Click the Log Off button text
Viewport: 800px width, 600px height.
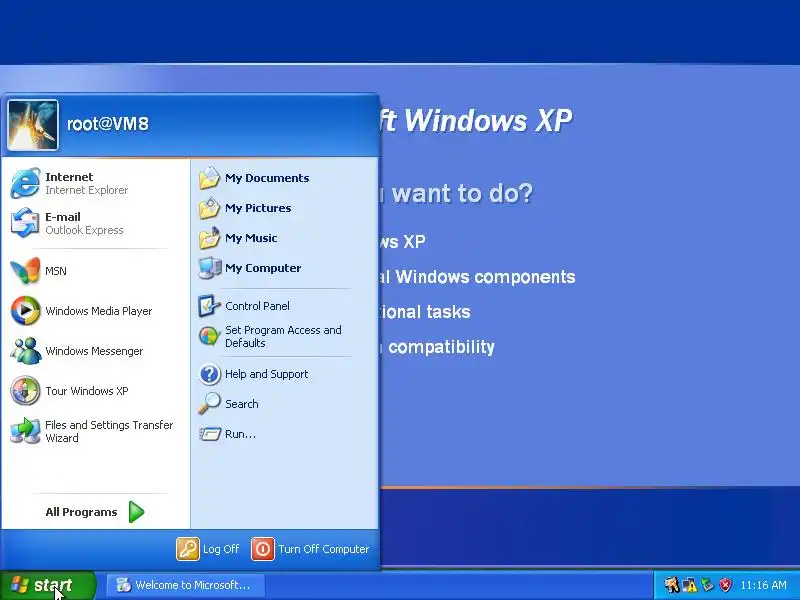coord(221,549)
